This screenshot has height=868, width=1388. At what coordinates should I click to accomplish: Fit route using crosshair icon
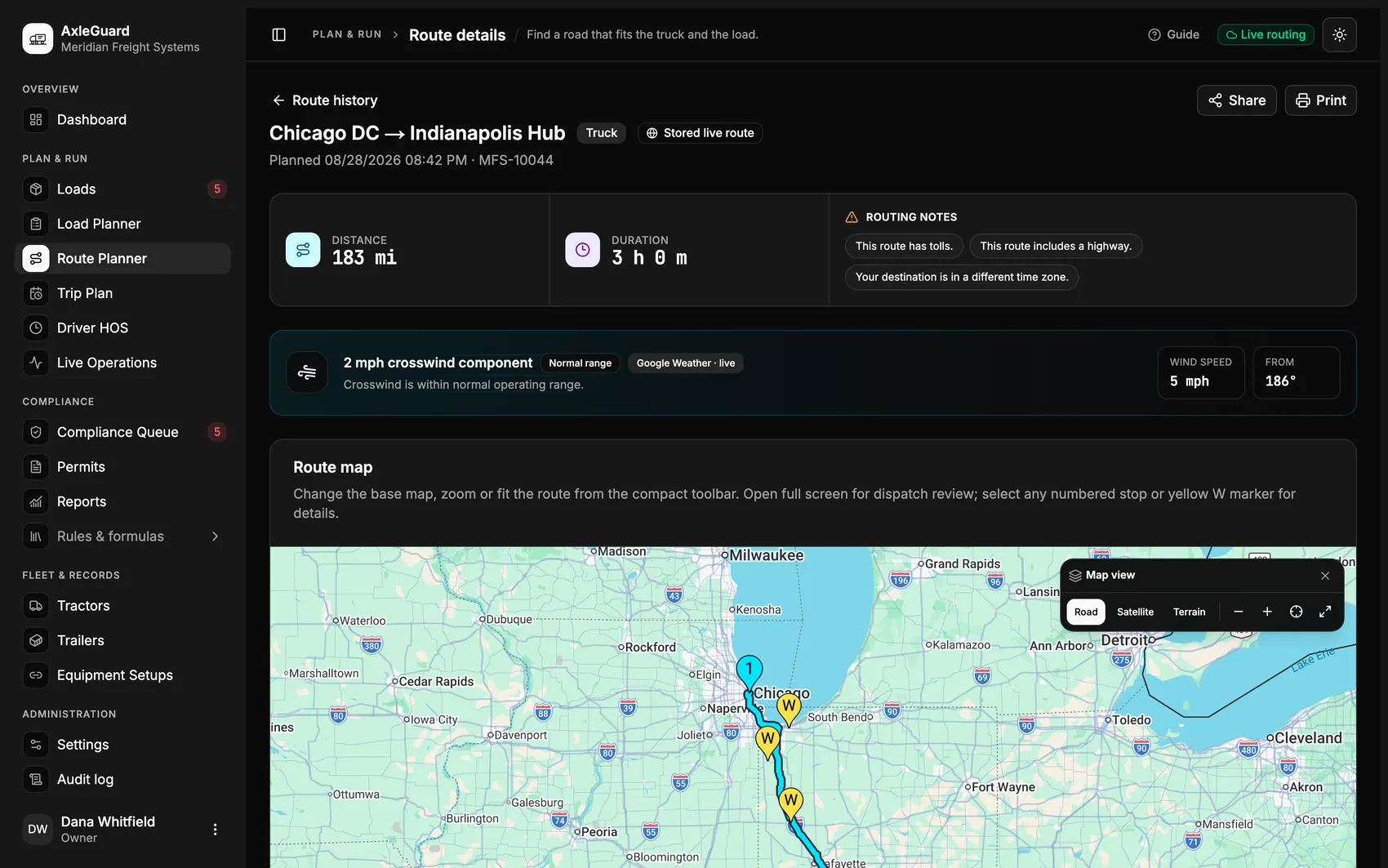point(1296,612)
